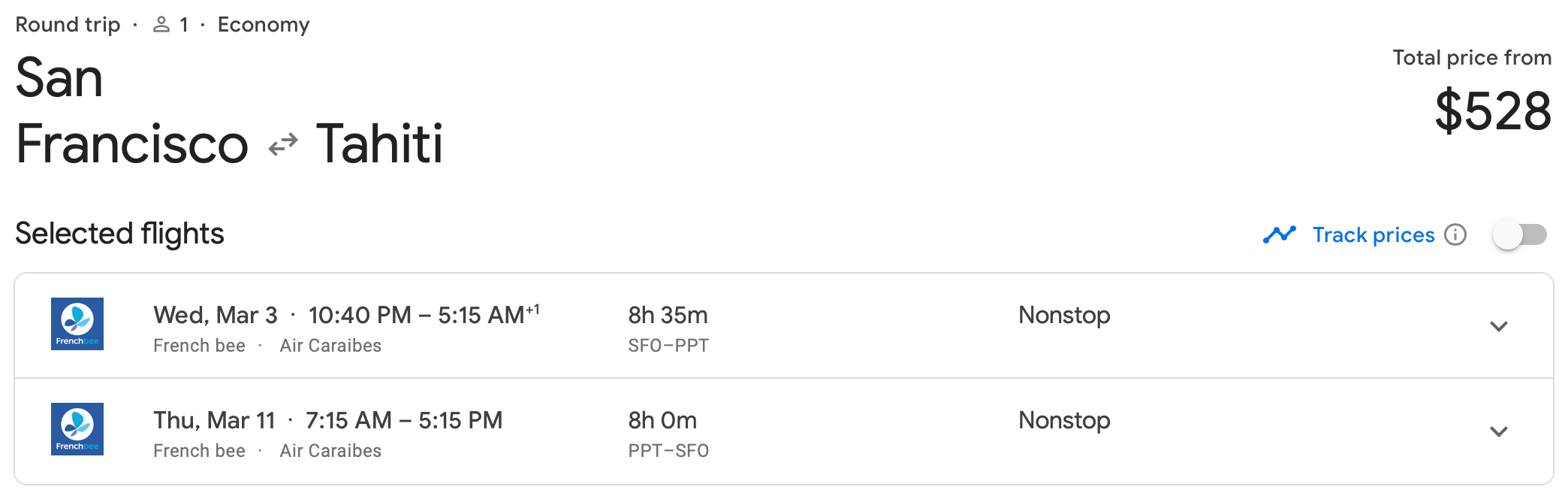This screenshot has height=496, width=1568.
Task: Open the Round trip selector
Action: click(x=68, y=24)
